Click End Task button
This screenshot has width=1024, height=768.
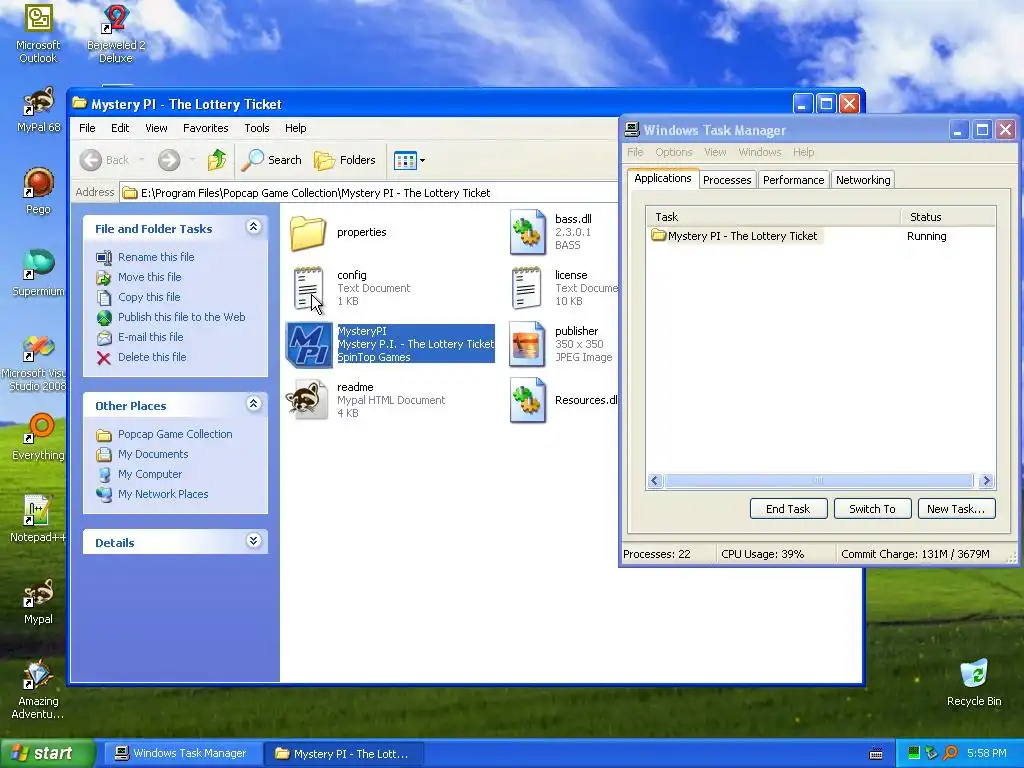788,509
